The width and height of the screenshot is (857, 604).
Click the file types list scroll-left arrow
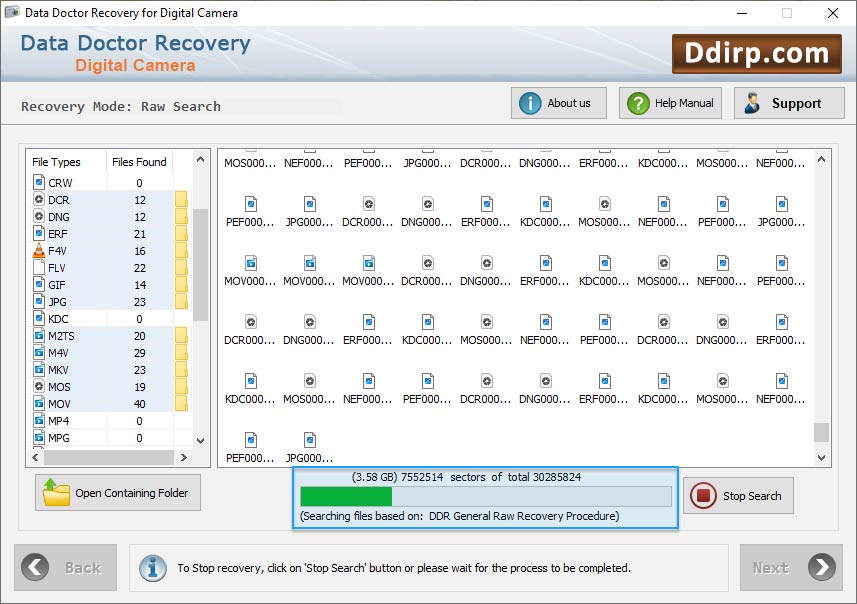[x=36, y=457]
